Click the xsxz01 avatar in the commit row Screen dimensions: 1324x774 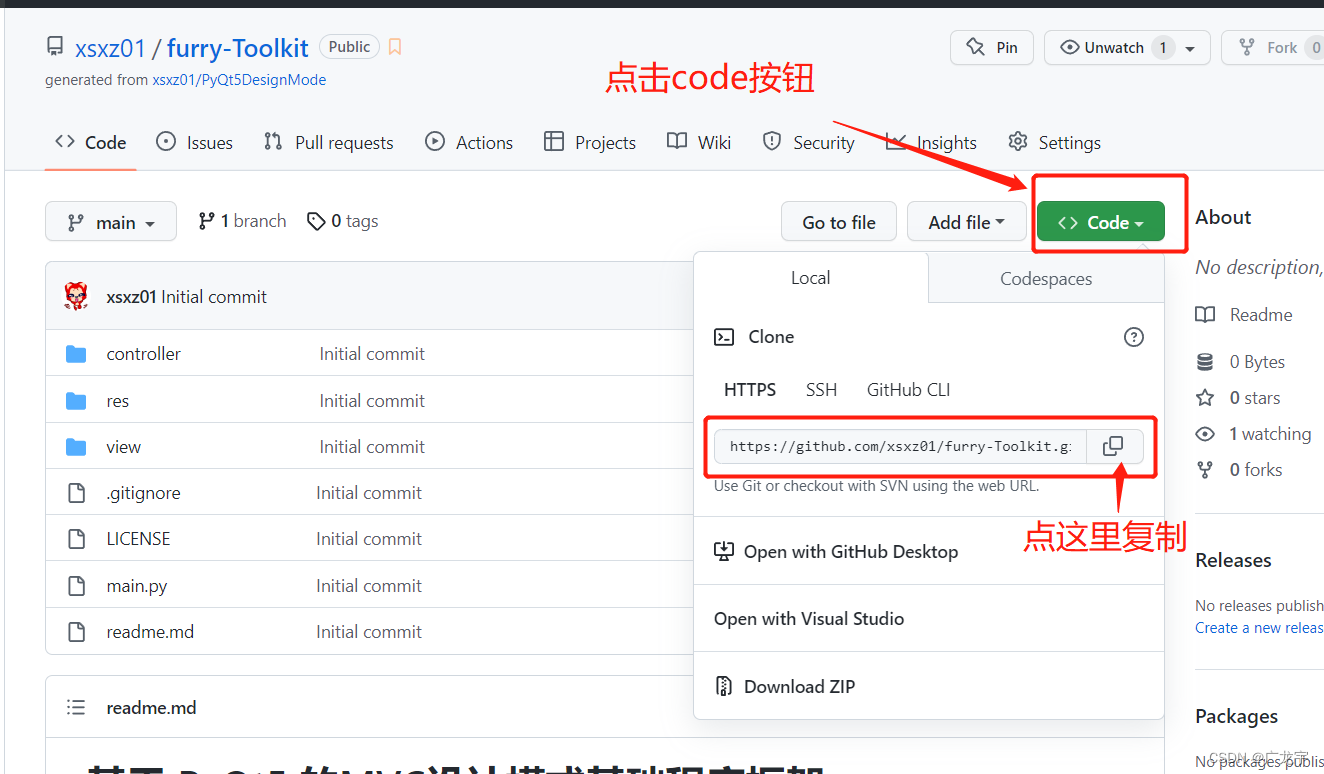76,296
